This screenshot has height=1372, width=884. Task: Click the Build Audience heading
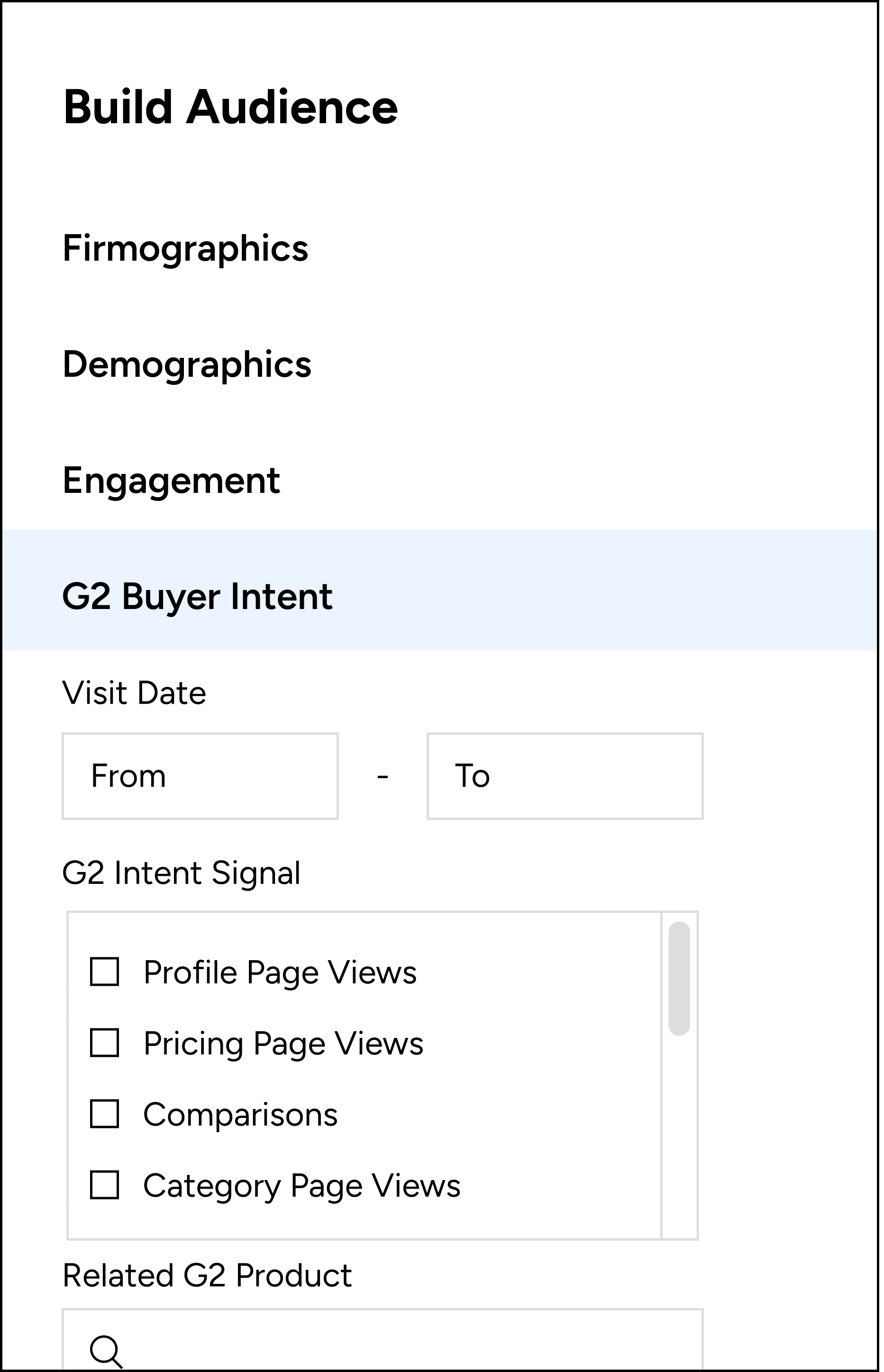click(x=230, y=107)
